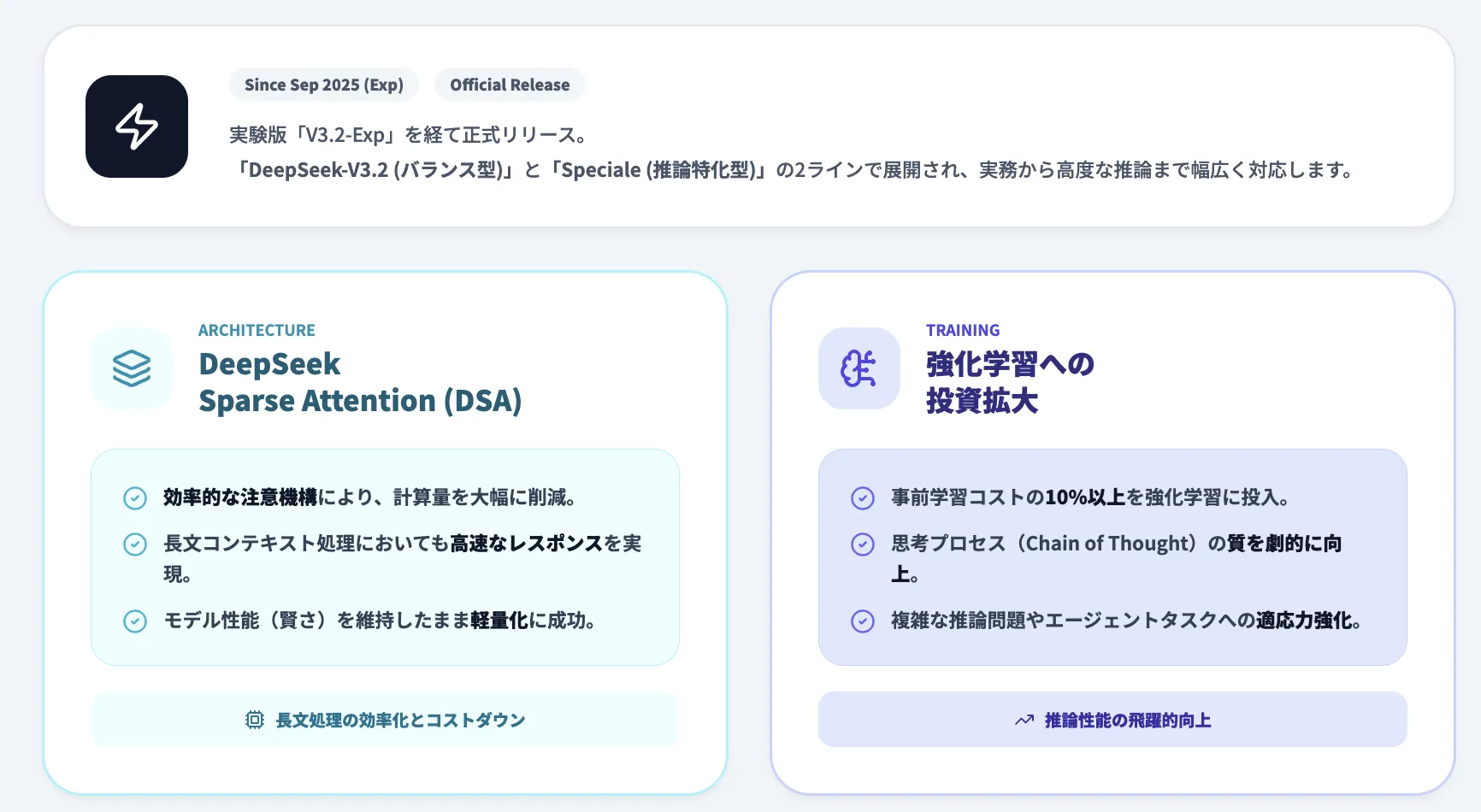Click the Official Release badge
The image size is (1481, 812).
[x=510, y=85]
